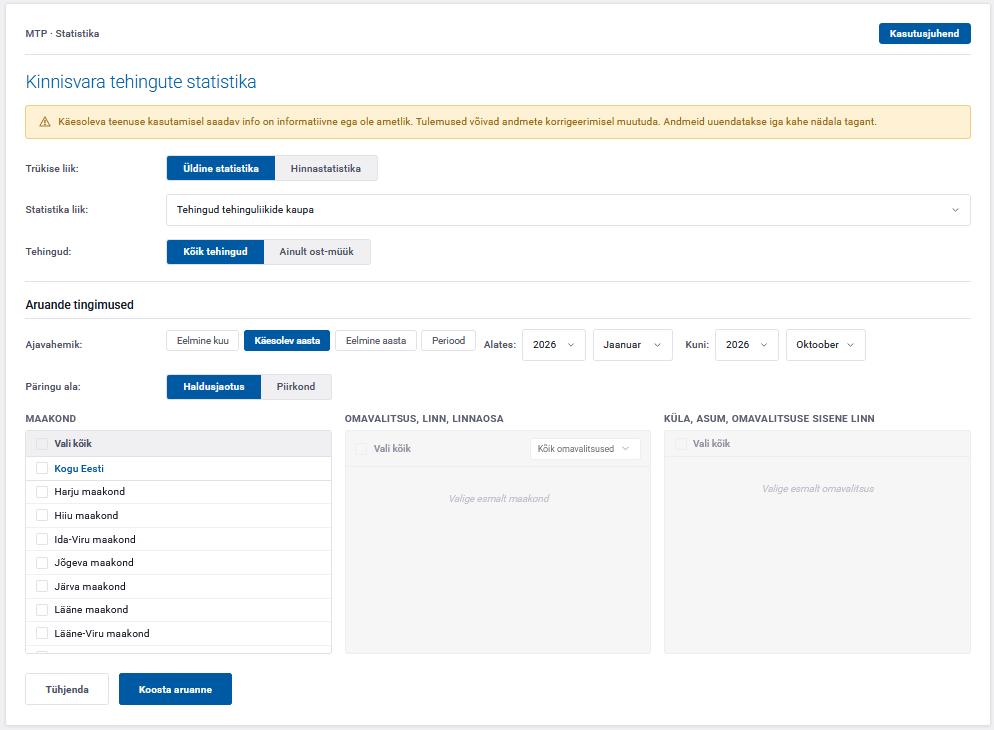Open the Kõik omavalitsused filter dropdown
Image resolution: width=994 pixels, height=730 pixels.
pyautogui.click(x=585, y=449)
